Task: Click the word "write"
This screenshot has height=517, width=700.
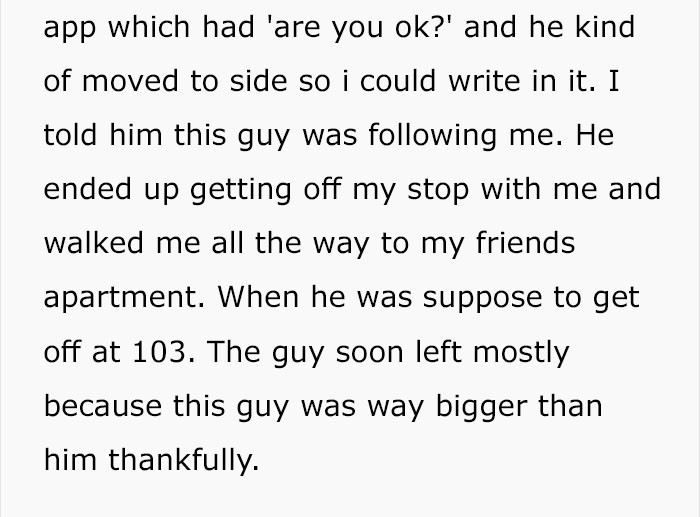Action: tap(500, 82)
